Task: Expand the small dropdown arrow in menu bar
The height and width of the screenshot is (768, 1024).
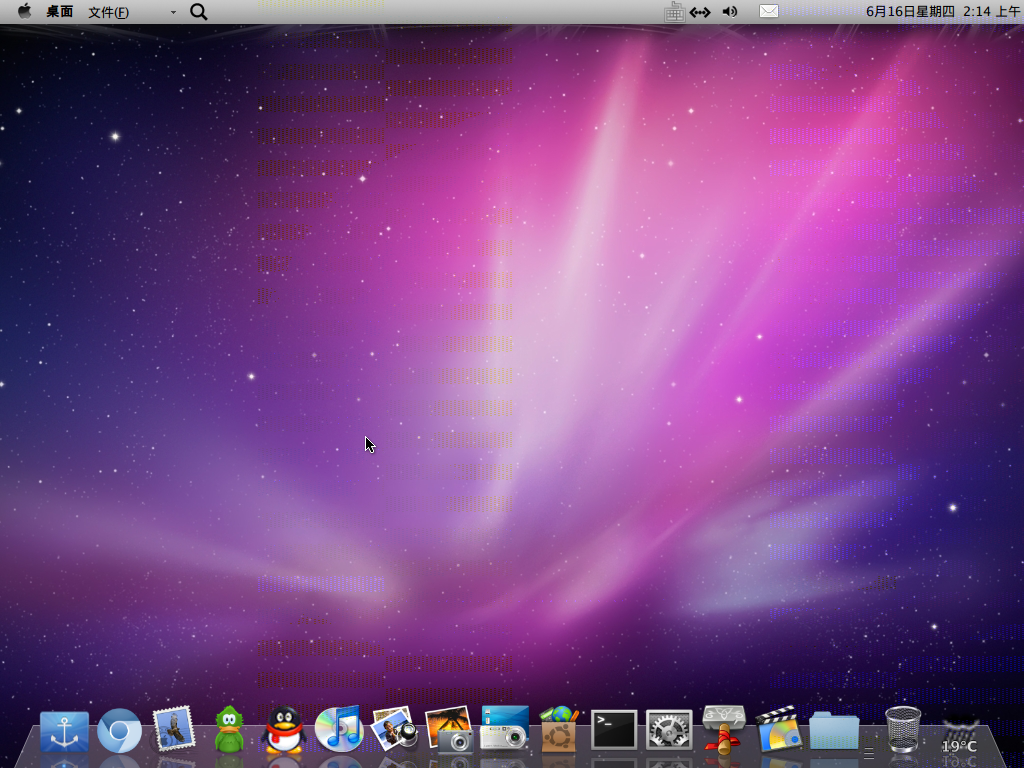Action: coord(173,12)
